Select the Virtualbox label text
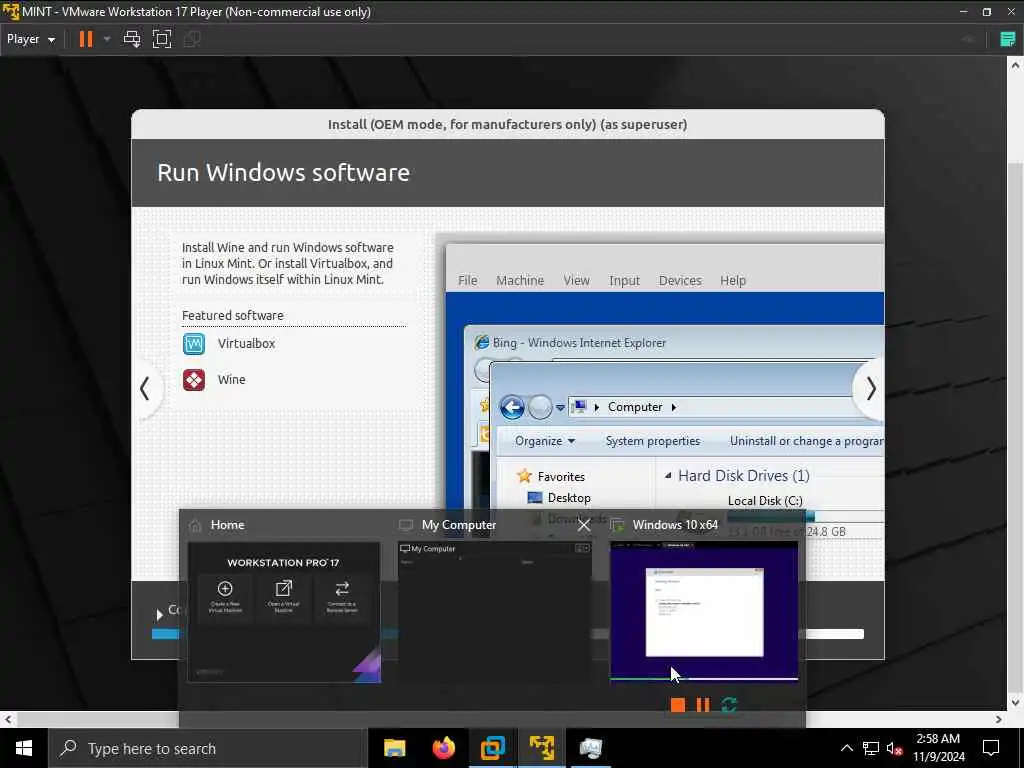Viewport: 1024px width, 768px height. pos(246,344)
